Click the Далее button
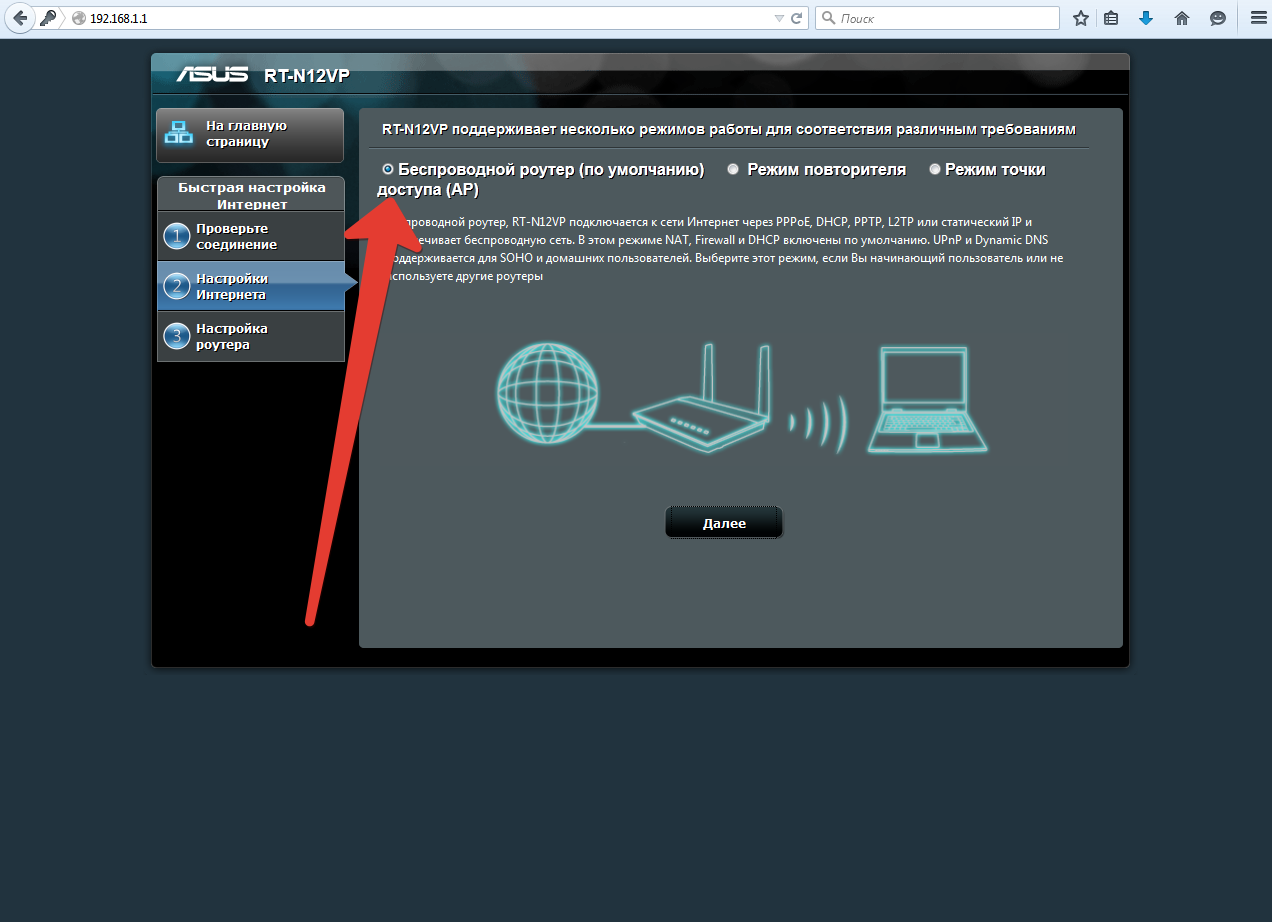Image resolution: width=1272 pixels, height=922 pixels. (x=724, y=523)
